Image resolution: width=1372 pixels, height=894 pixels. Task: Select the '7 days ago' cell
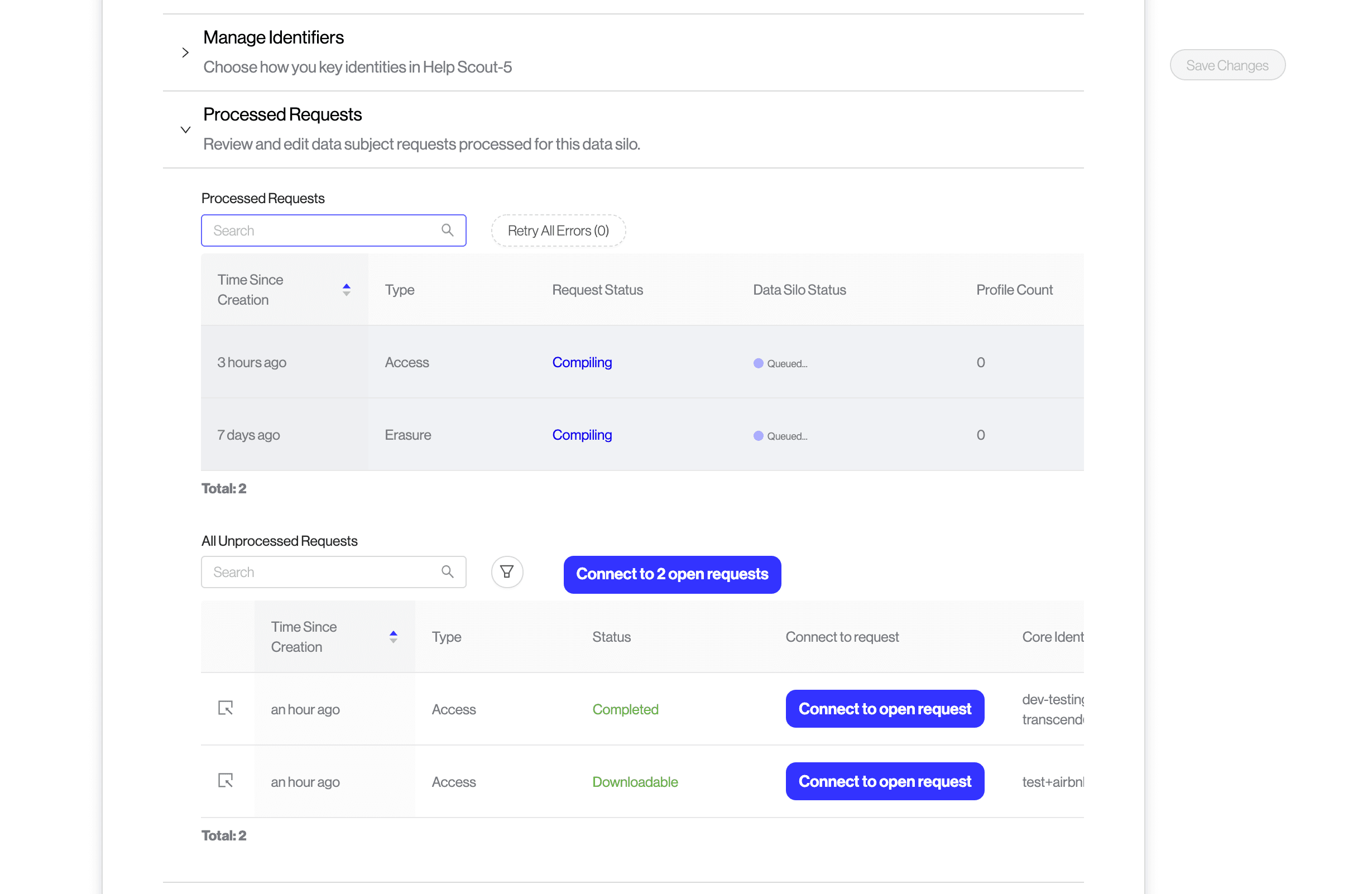coord(284,435)
